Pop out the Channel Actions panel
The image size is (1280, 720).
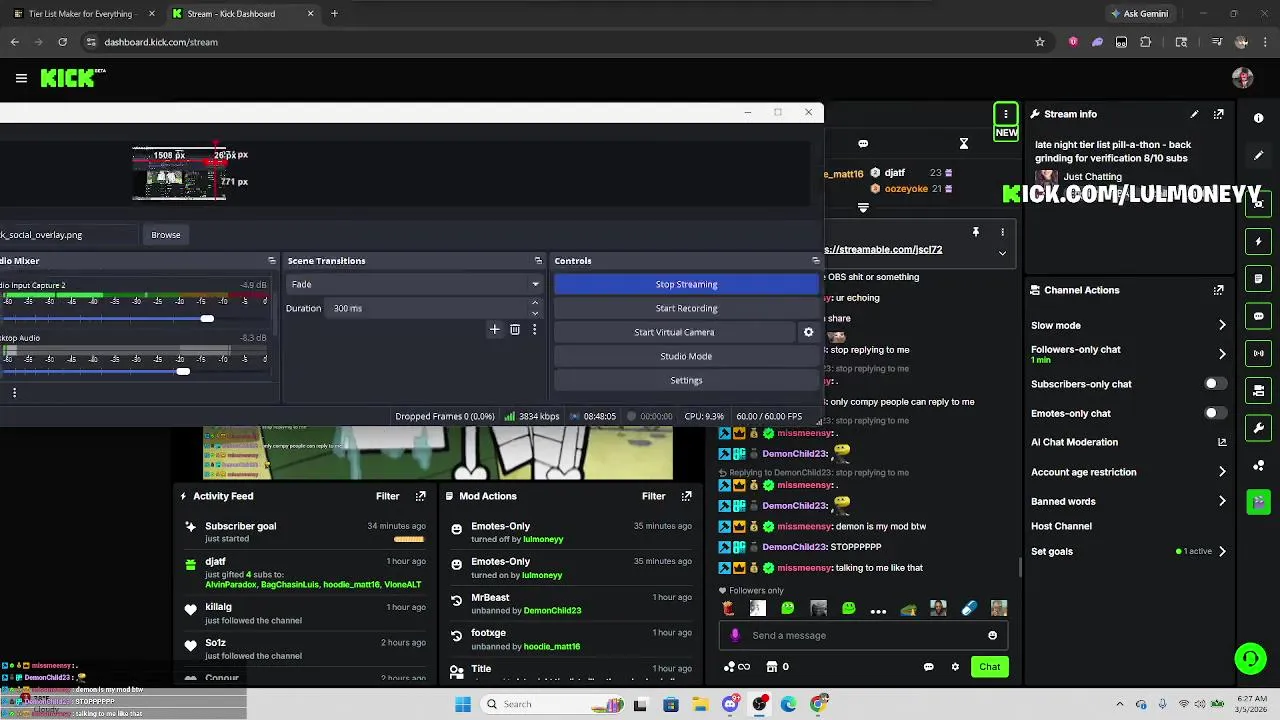click(x=1218, y=290)
